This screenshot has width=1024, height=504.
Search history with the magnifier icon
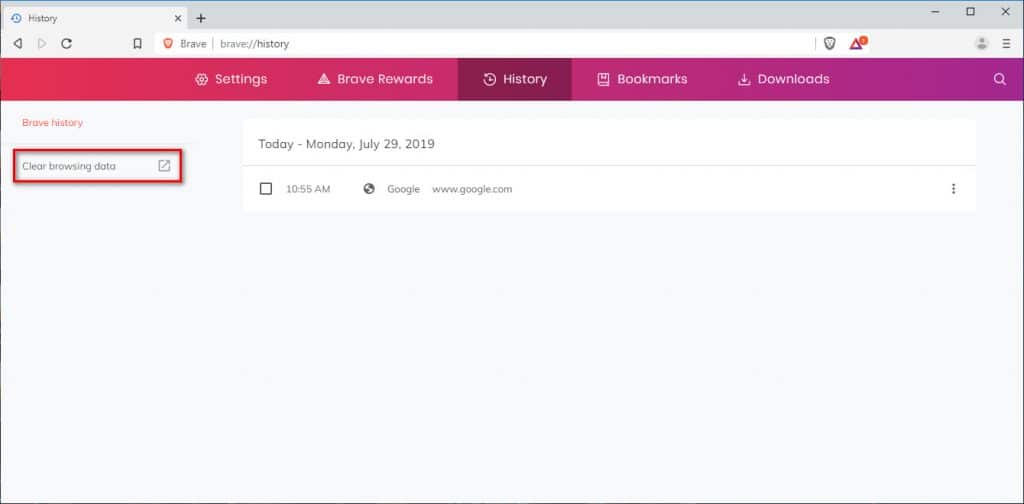[x=999, y=79]
